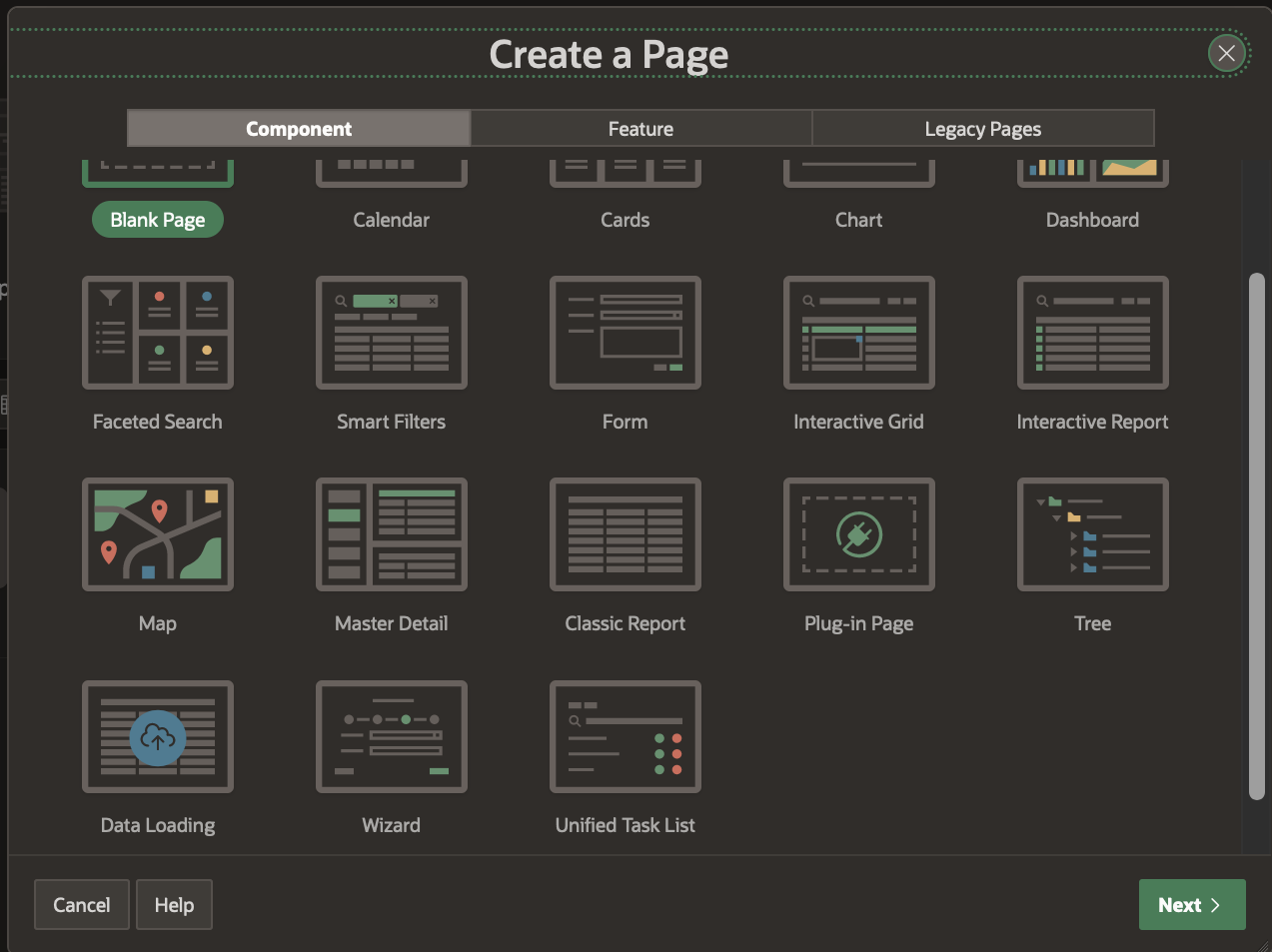Select the Interactive Grid icon

click(859, 333)
